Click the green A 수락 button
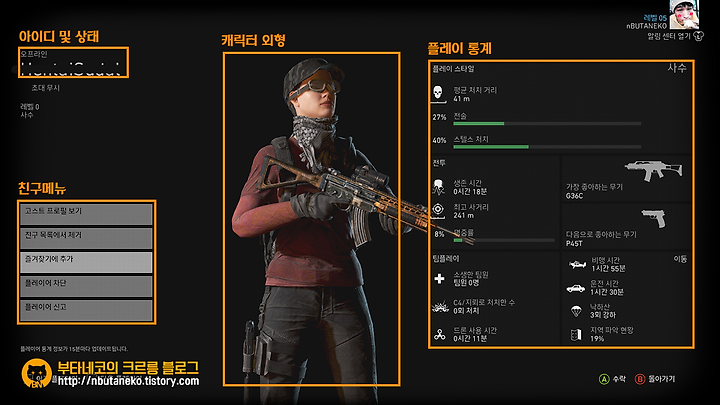Image resolution: width=720 pixels, height=405 pixels. (612, 379)
